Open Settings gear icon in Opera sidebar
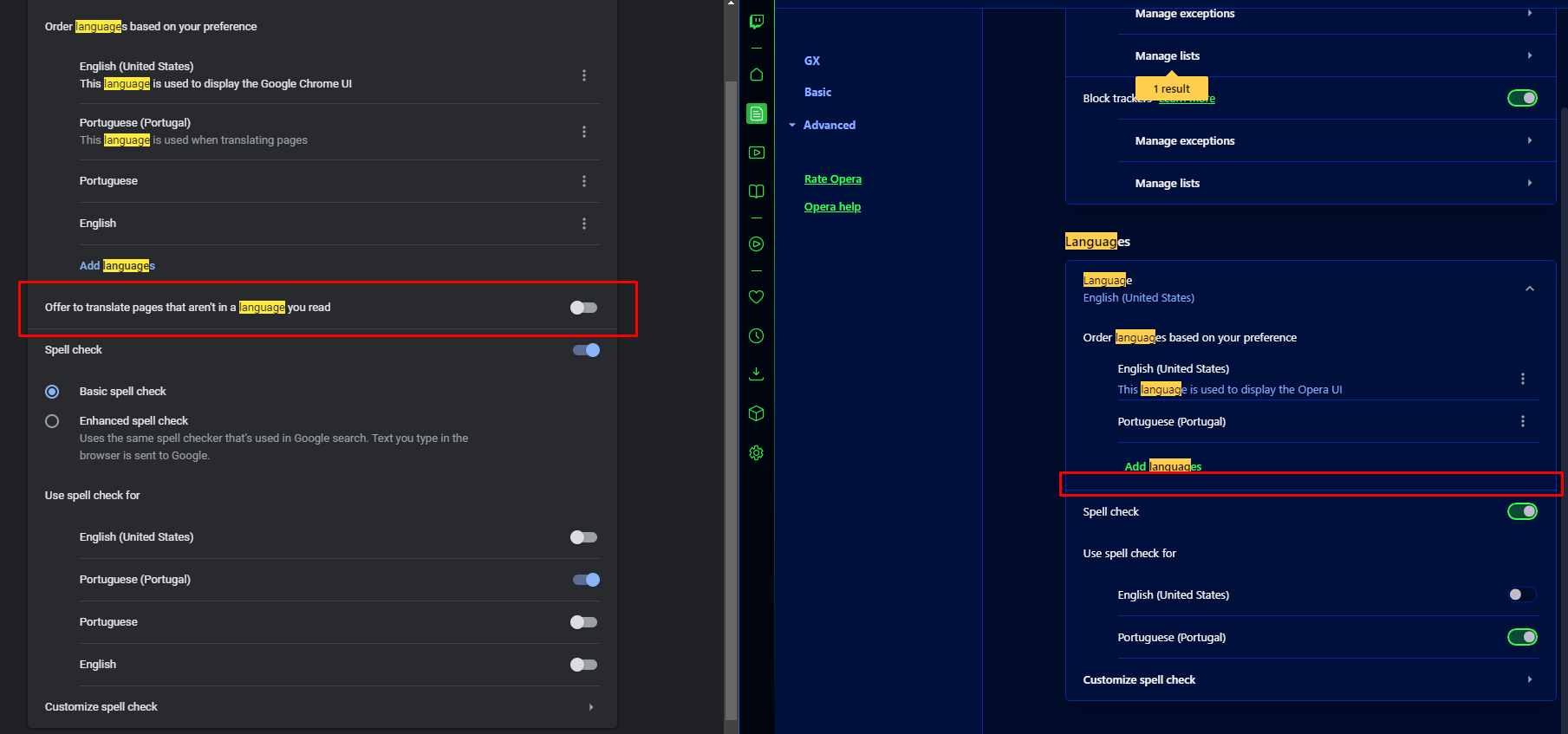The image size is (1568, 734). pos(757,452)
